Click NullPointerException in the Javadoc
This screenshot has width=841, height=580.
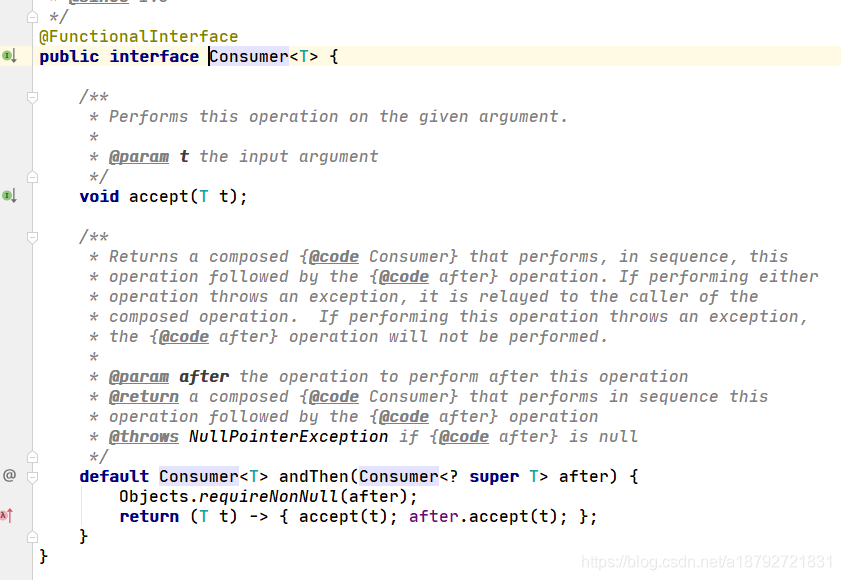coord(289,436)
